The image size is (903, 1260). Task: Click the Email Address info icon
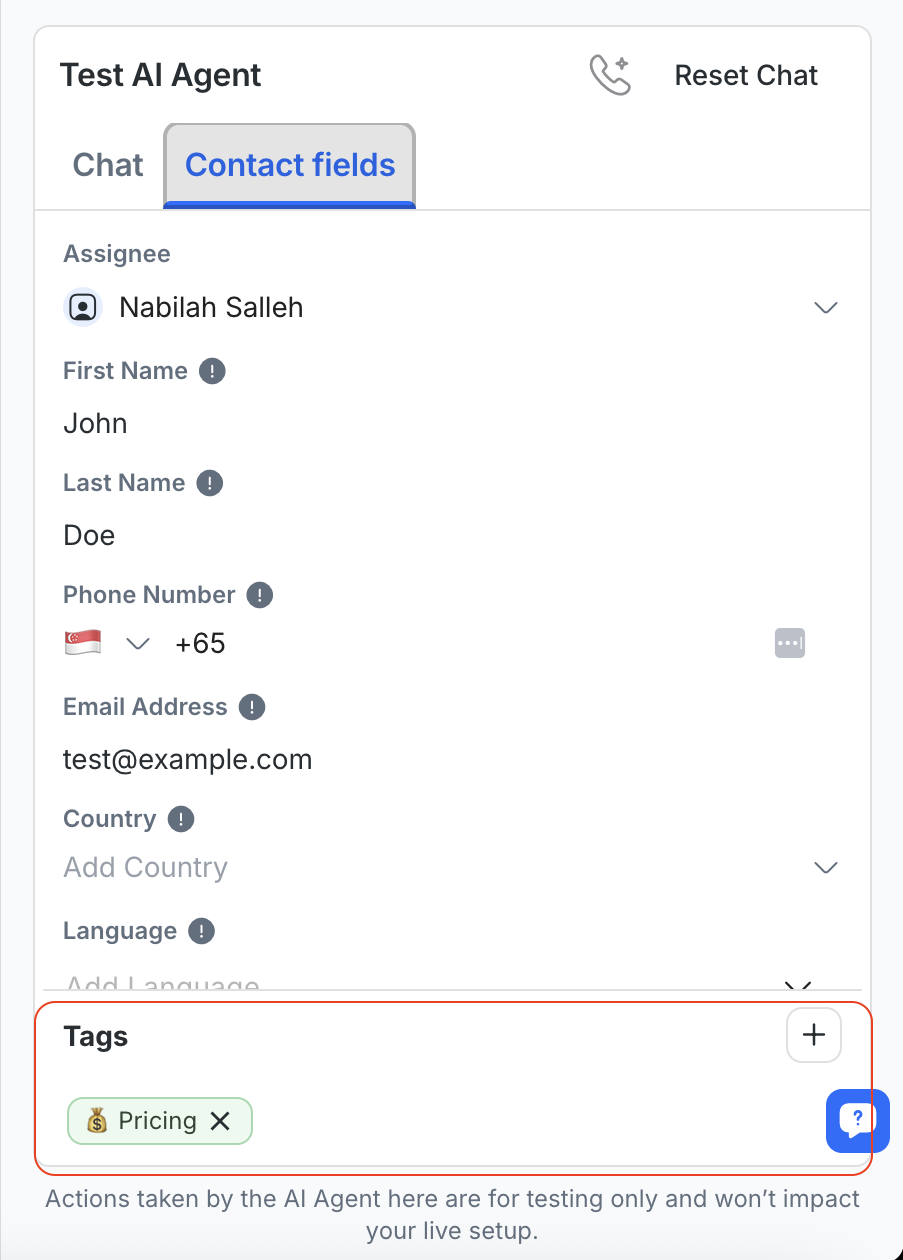click(252, 707)
